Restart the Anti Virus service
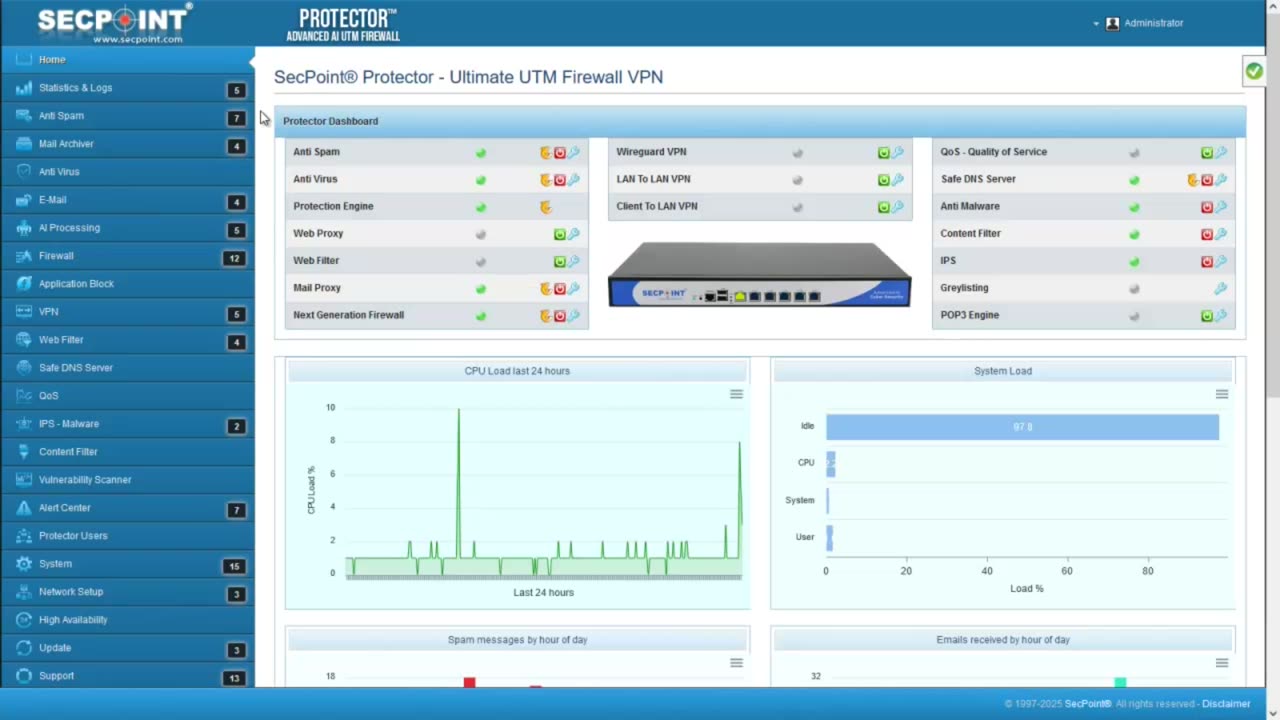The height and width of the screenshot is (720, 1280). click(545, 180)
